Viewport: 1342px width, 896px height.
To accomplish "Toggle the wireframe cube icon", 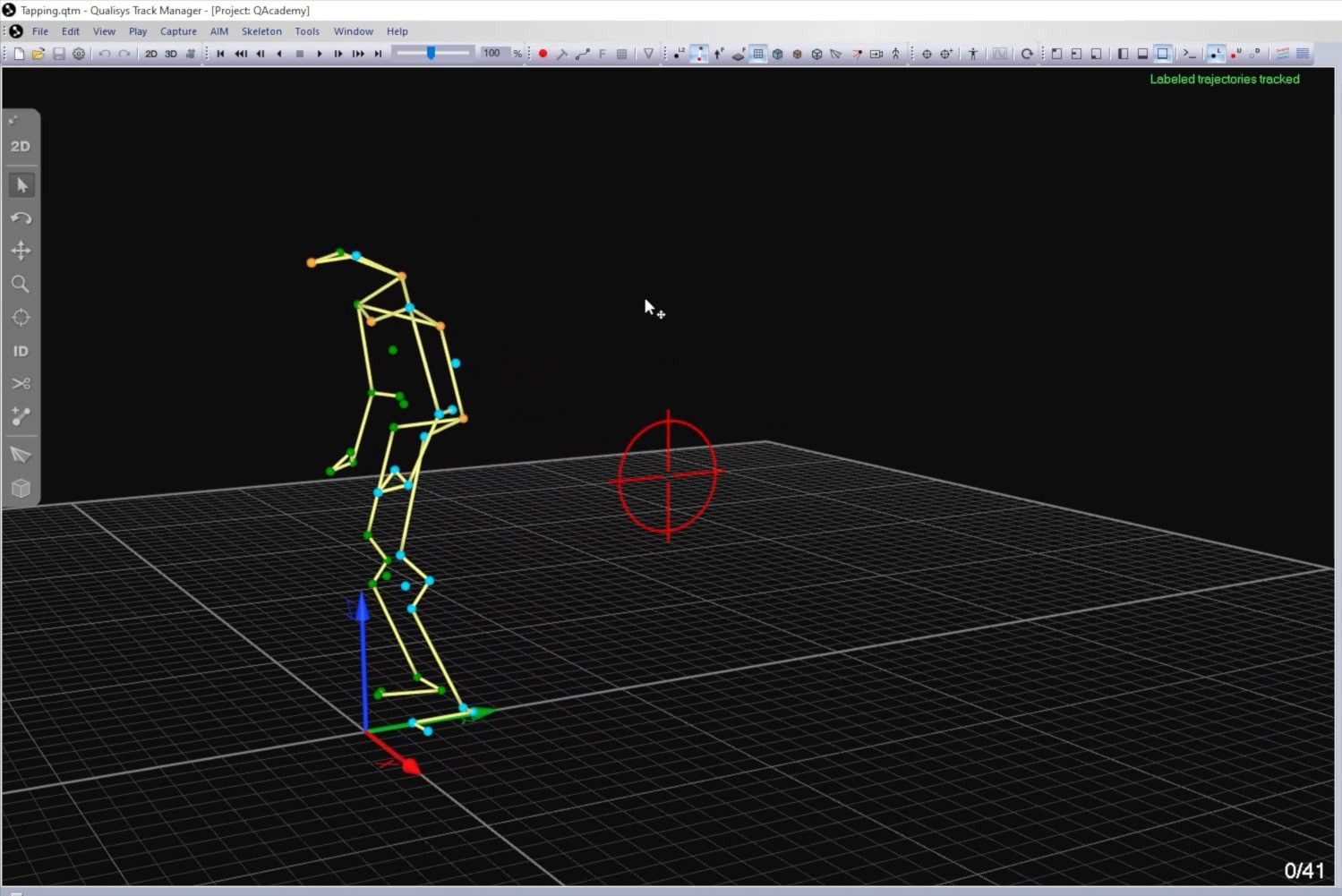I will [x=817, y=54].
